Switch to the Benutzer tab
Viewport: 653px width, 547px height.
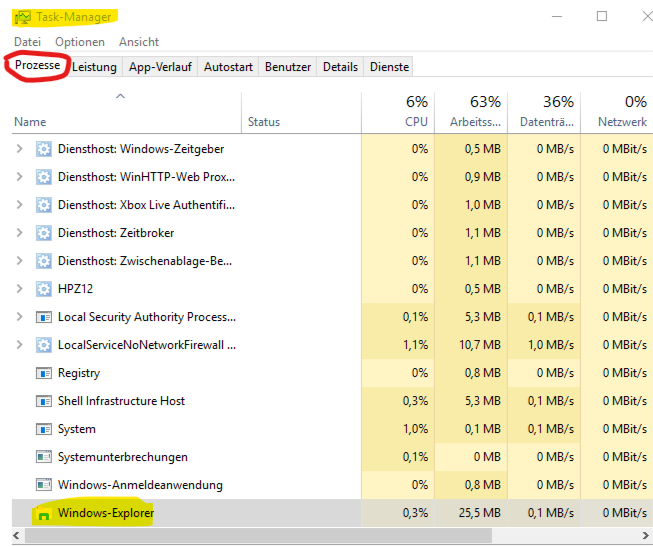coord(288,67)
